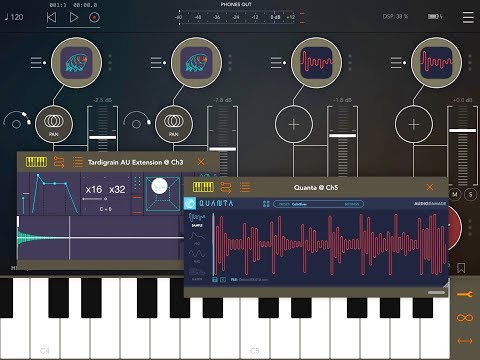The width and height of the screenshot is (480, 360).
Task: Adjust the first channel's pan knob
Action: 17,121
